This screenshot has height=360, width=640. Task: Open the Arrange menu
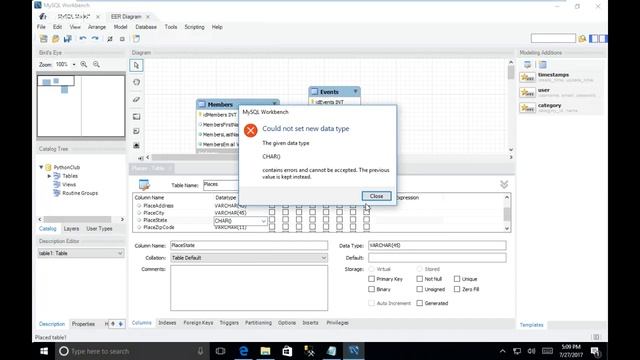tap(97, 27)
